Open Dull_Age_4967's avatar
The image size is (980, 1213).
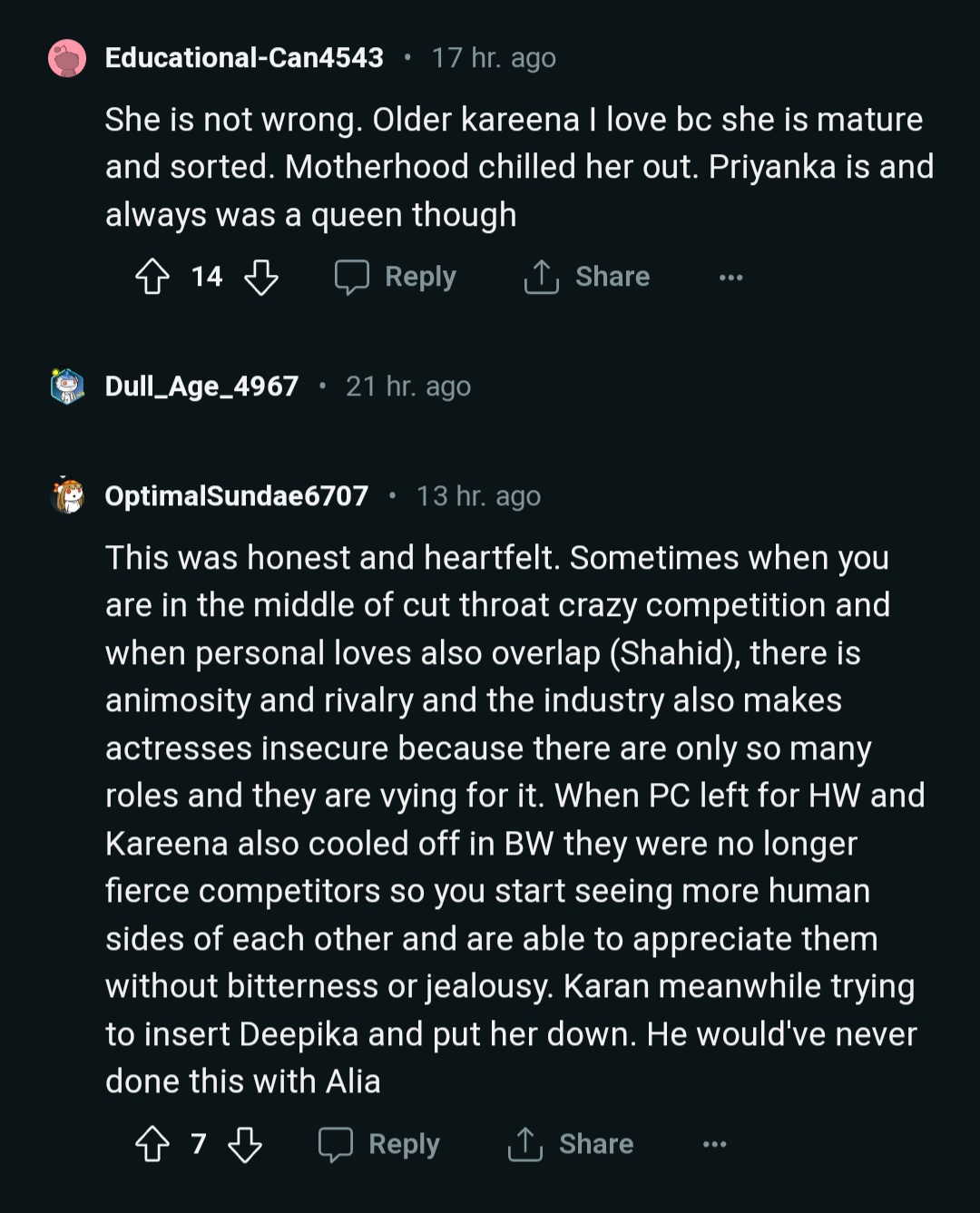point(67,386)
